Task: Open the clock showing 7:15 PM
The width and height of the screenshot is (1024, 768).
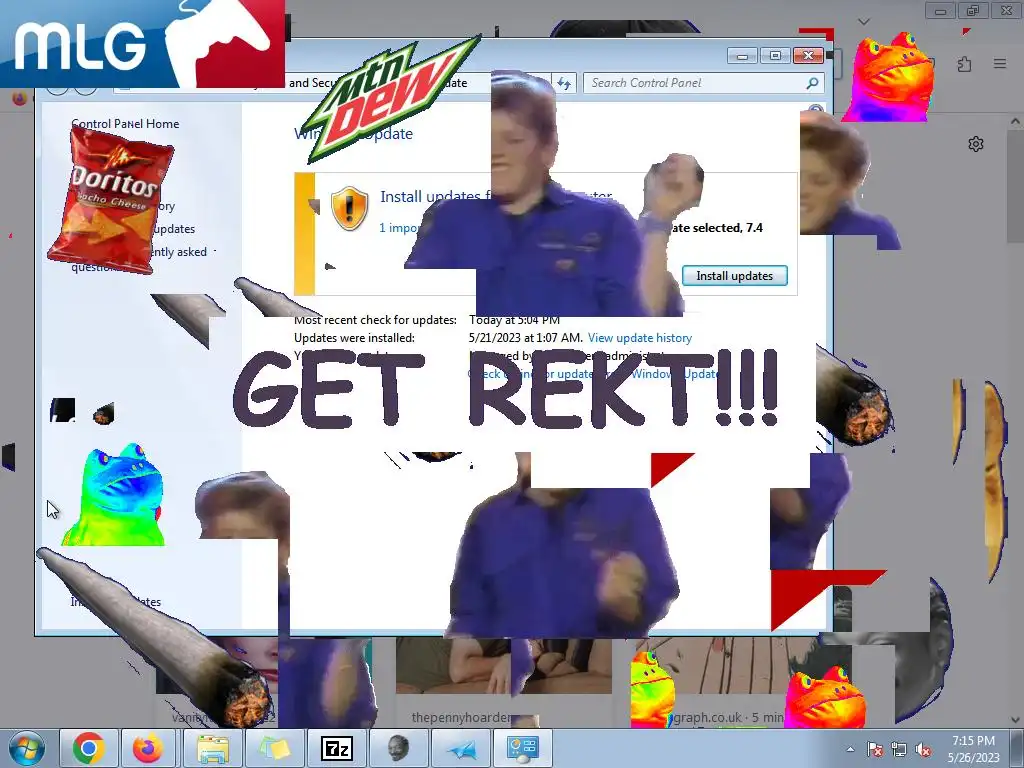Action: pyautogui.click(x=973, y=748)
